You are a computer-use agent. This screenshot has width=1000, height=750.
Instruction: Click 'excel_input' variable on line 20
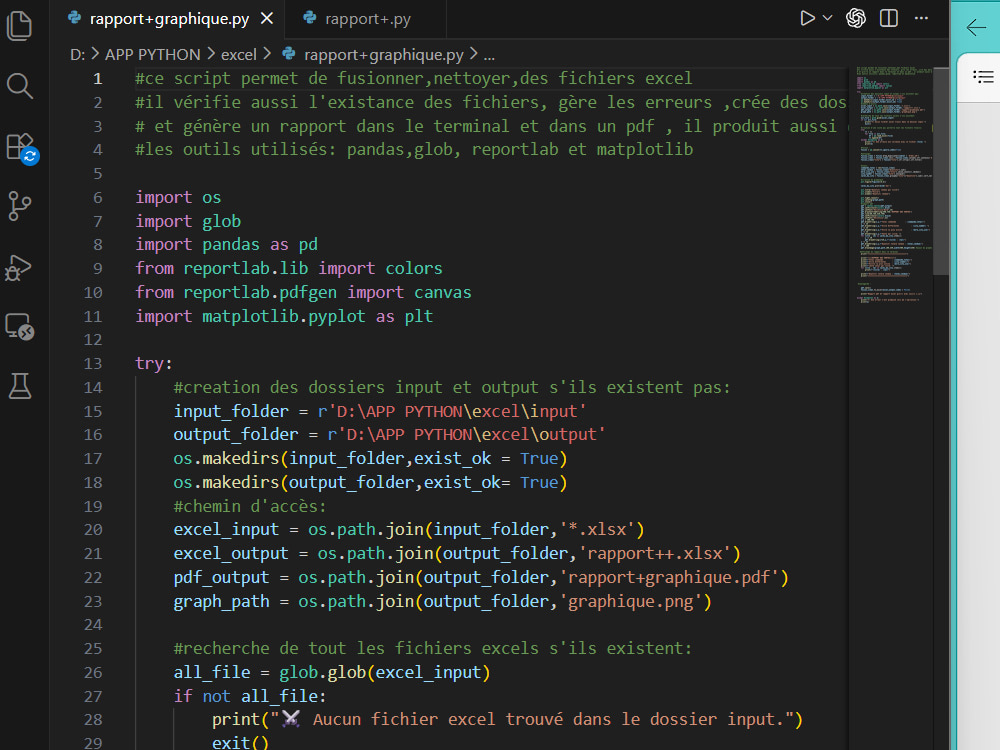pos(226,530)
